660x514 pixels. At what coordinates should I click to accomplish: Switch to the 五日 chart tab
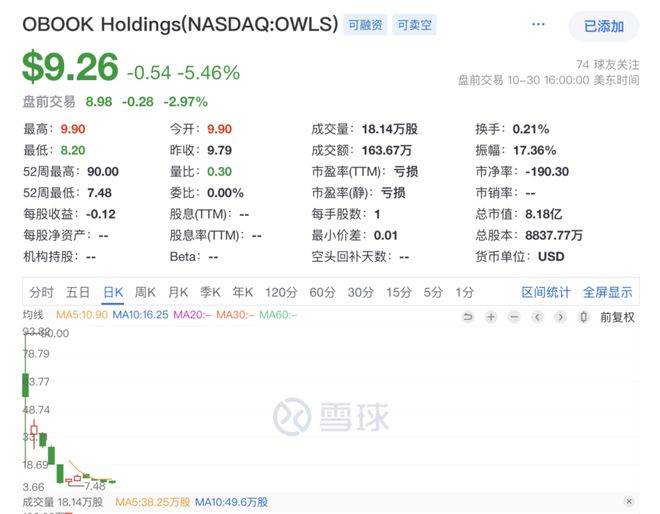(78, 292)
